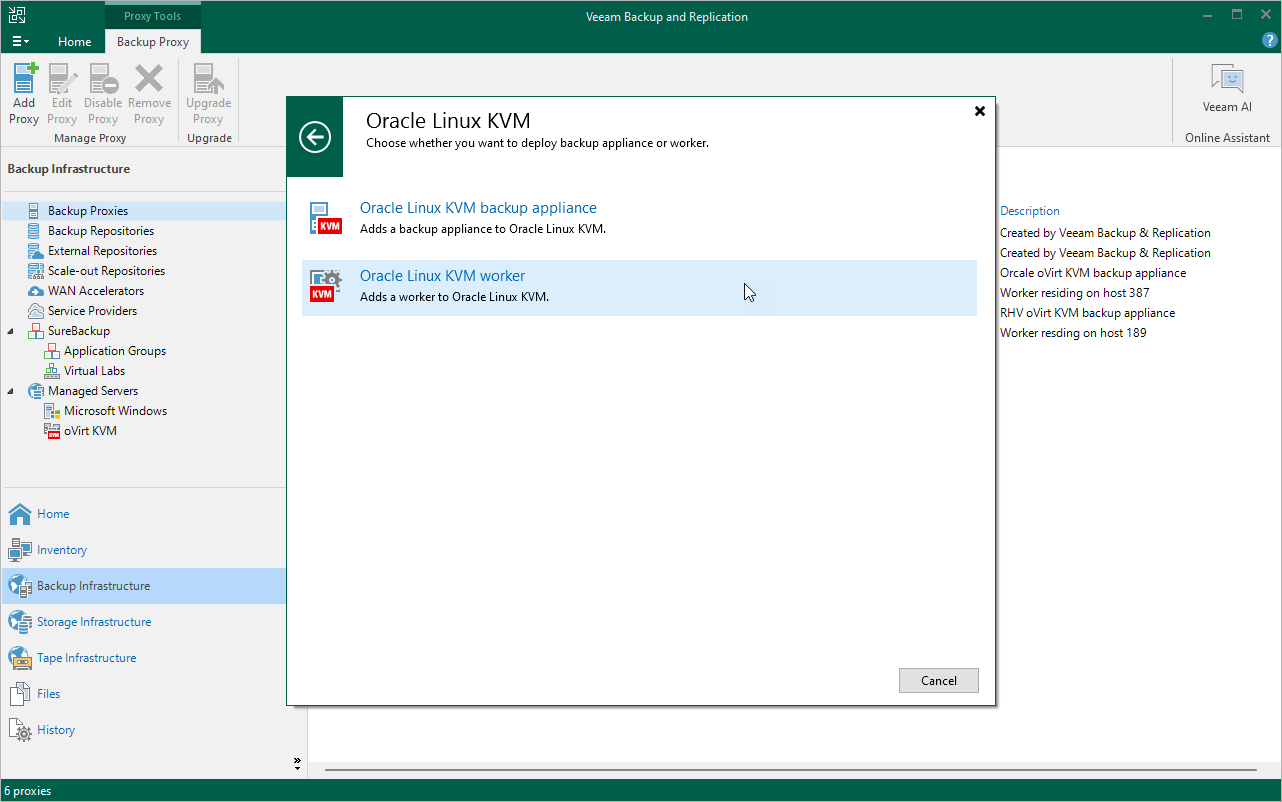This screenshot has height=802, width=1282.
Task: Click the Files view icon
Action: 20,694
